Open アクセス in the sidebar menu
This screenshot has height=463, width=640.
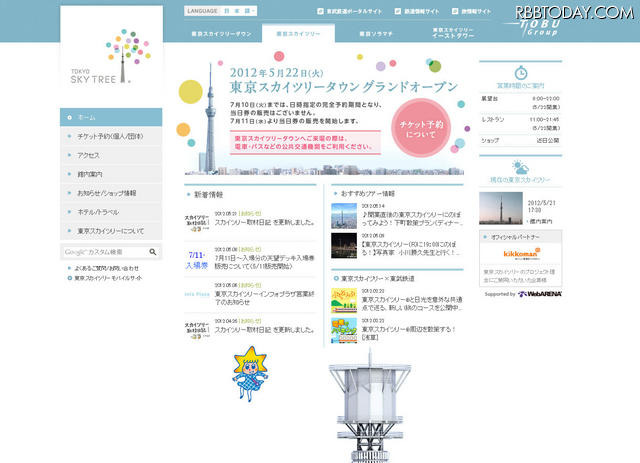[111, 155]
